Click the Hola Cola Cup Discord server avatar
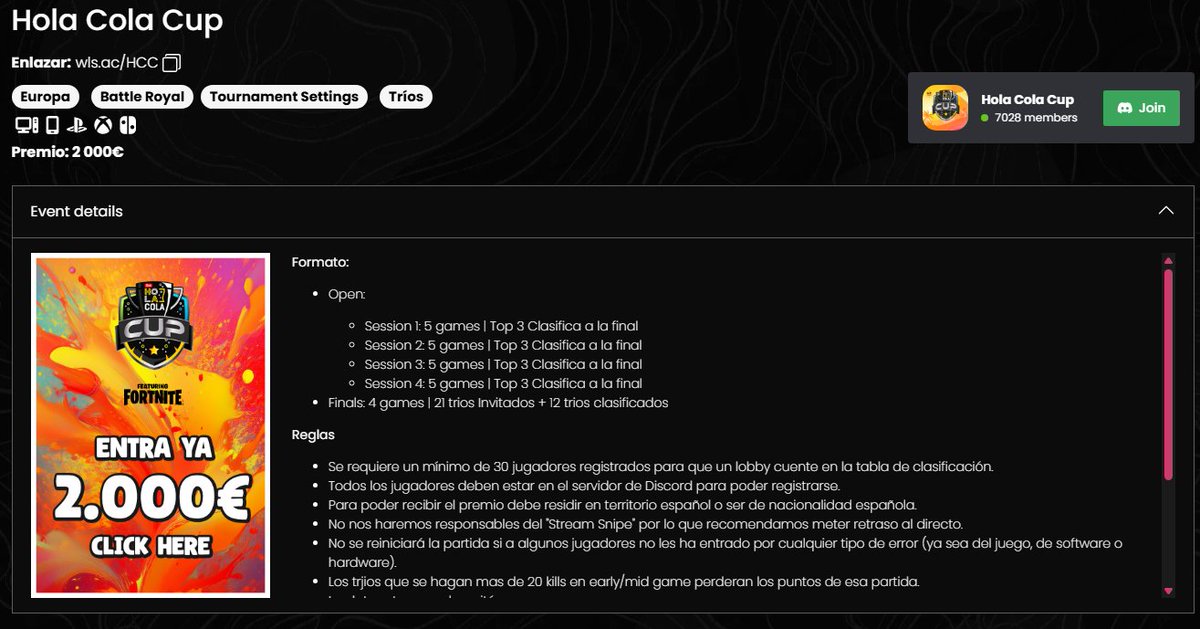The height and width of the screenshot is (629, 1200). (945, 108)
